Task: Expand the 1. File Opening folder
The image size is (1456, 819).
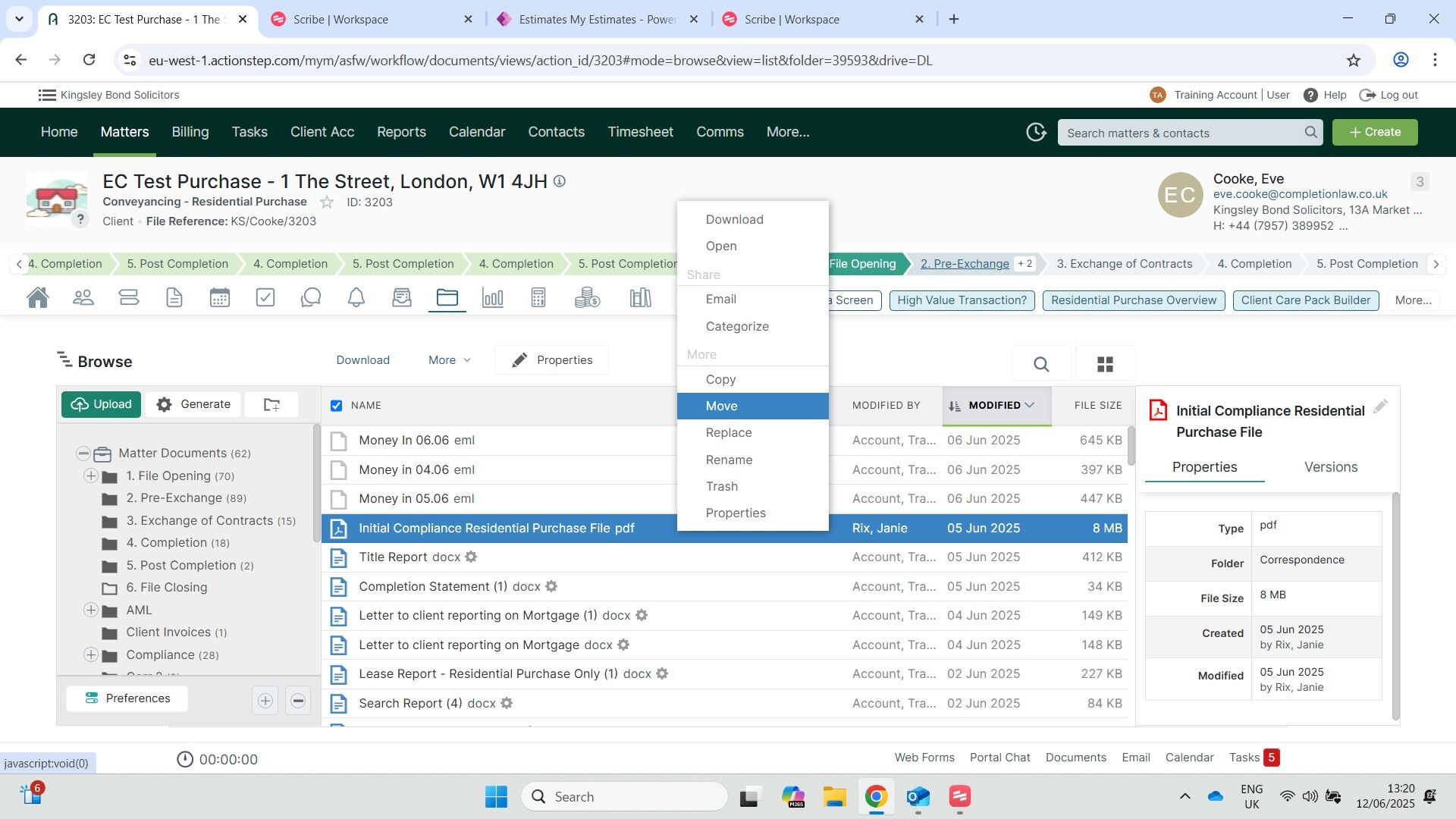Action: pyautogui.click(x=90, y=476)
